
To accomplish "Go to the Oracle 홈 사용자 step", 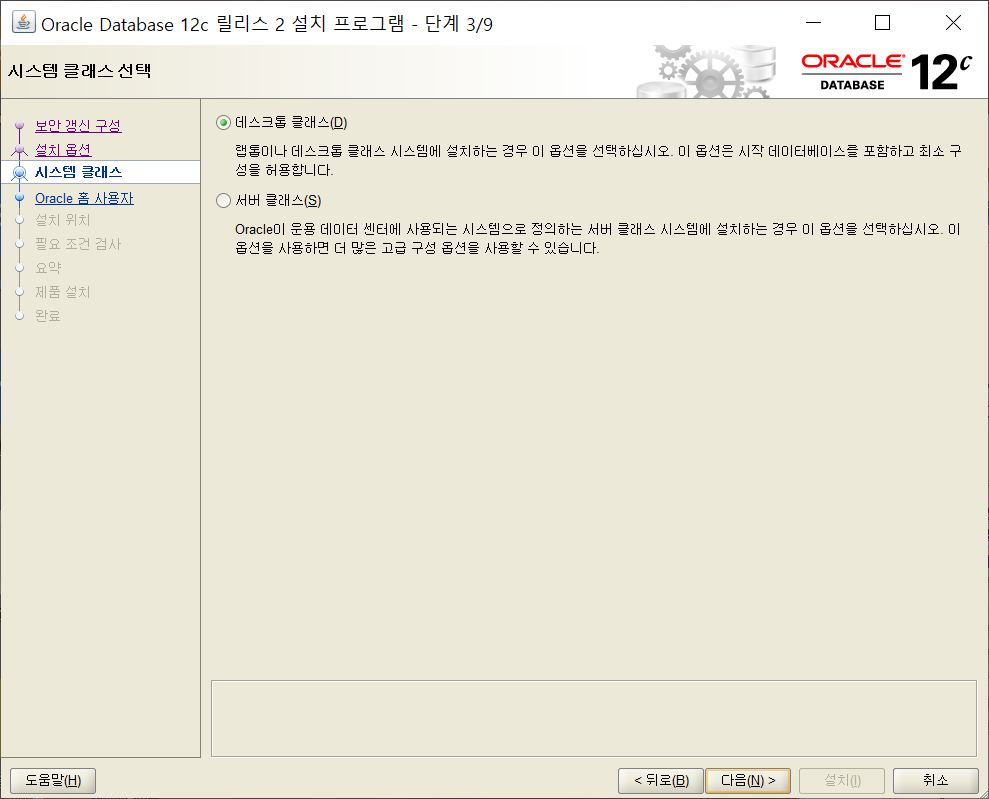I will point(84,197).
